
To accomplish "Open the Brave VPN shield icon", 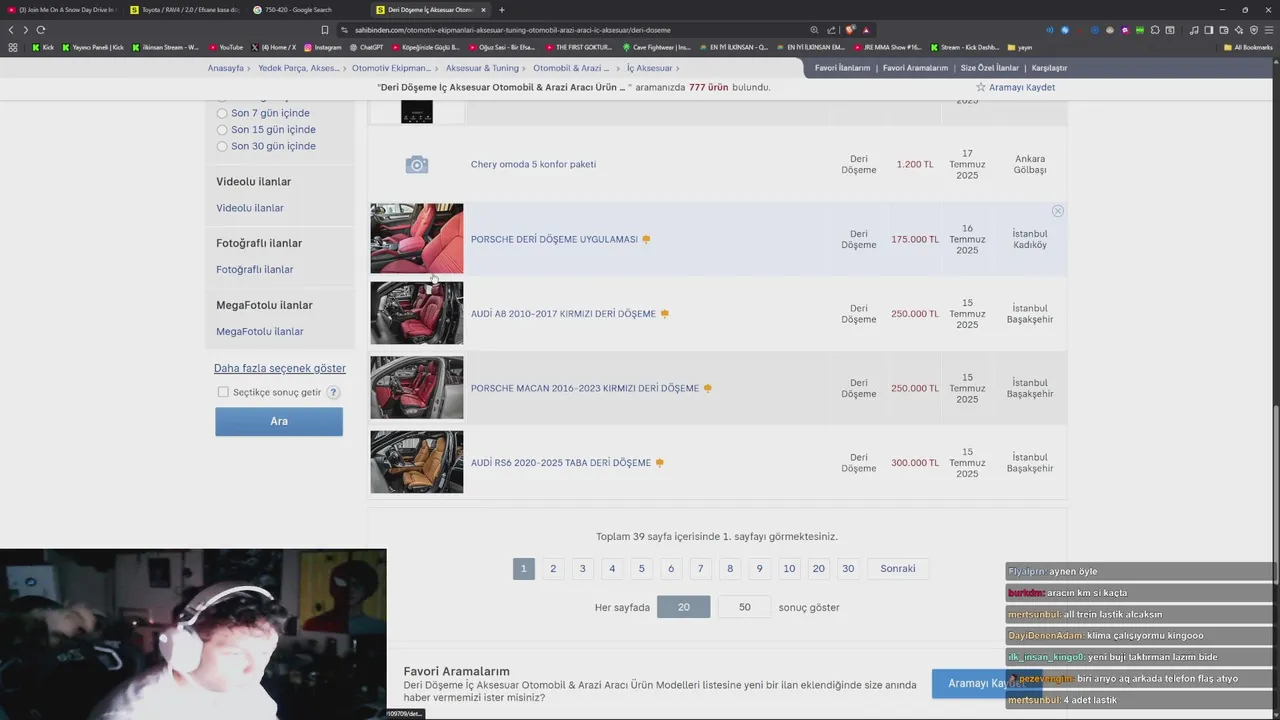I will [1254, 30].
